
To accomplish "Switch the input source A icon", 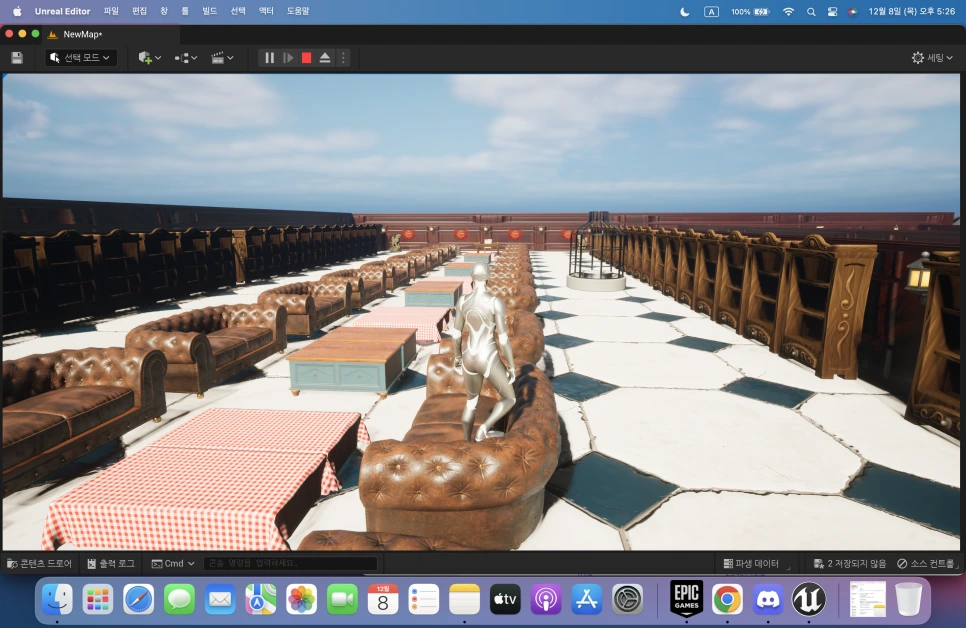I will 711,12.
